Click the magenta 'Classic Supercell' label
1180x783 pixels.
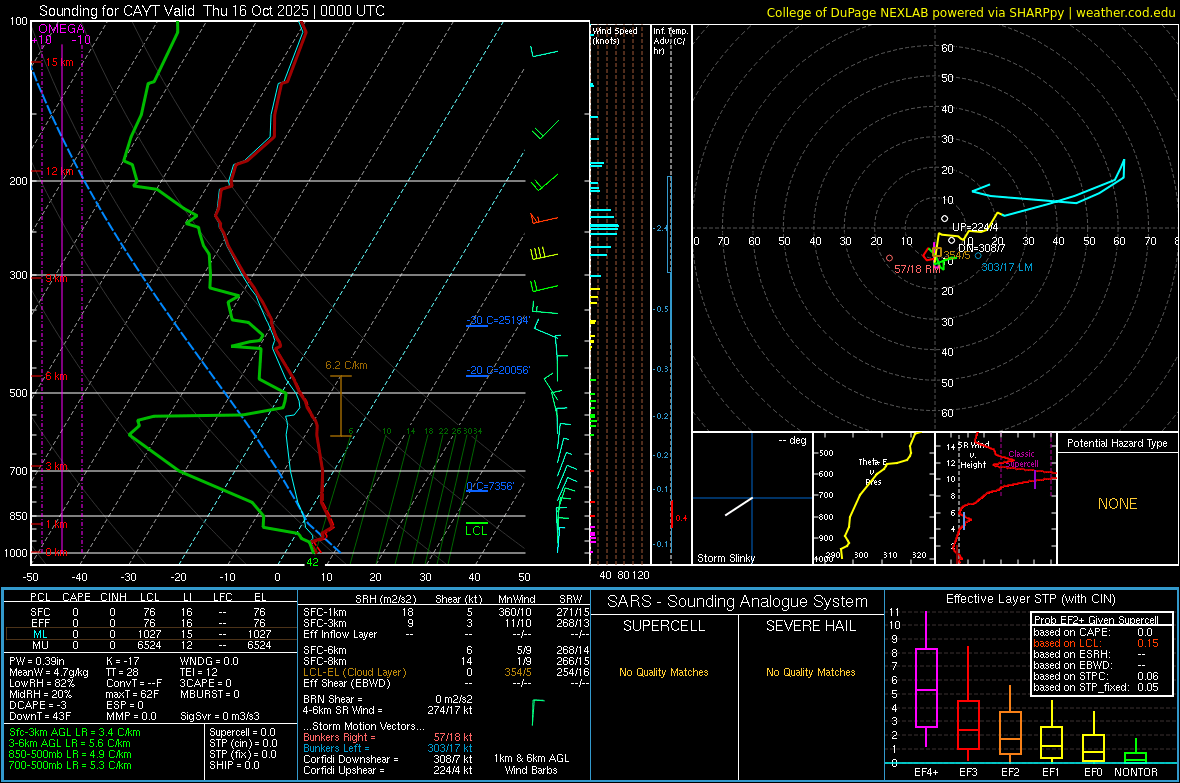click(x=1022, y=459)
